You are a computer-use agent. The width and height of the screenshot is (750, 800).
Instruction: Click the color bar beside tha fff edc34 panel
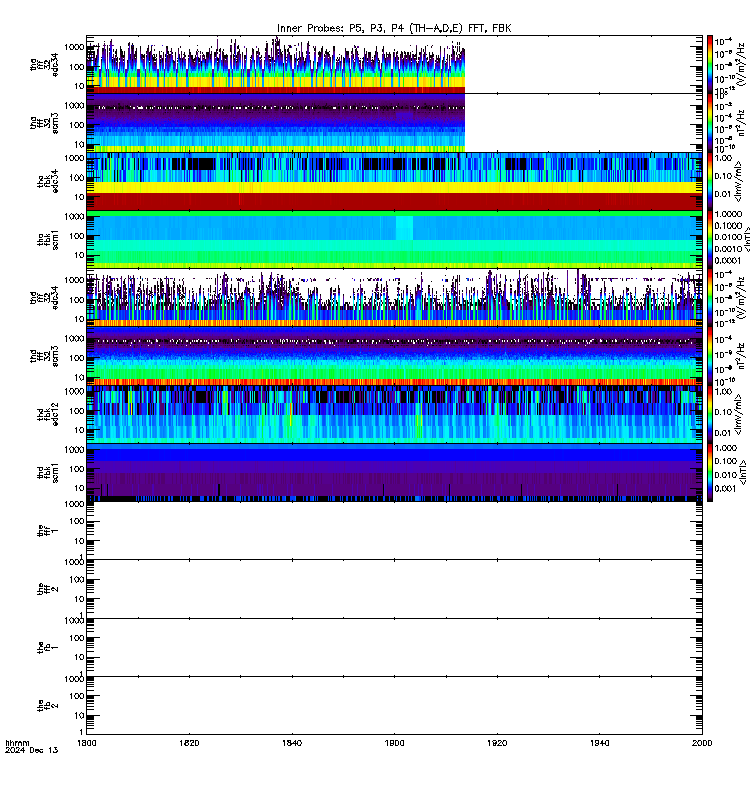(710, 64)
